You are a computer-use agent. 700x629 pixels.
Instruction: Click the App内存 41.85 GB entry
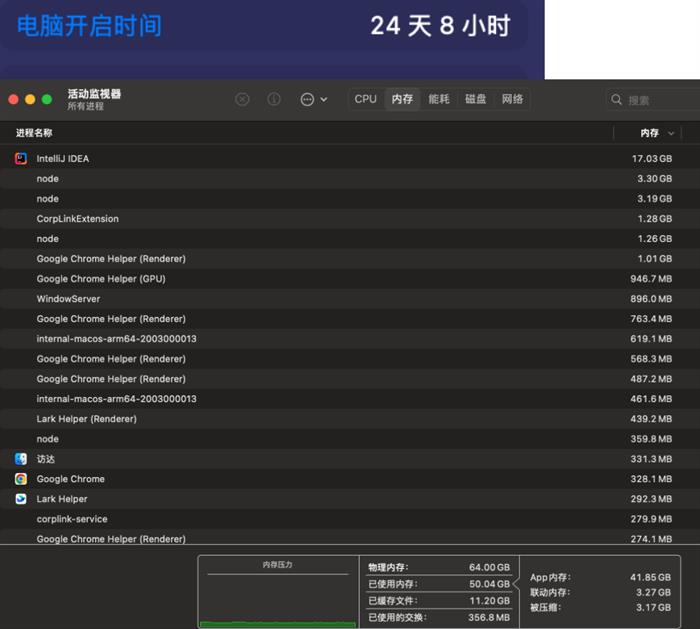(x=600, y=577)
